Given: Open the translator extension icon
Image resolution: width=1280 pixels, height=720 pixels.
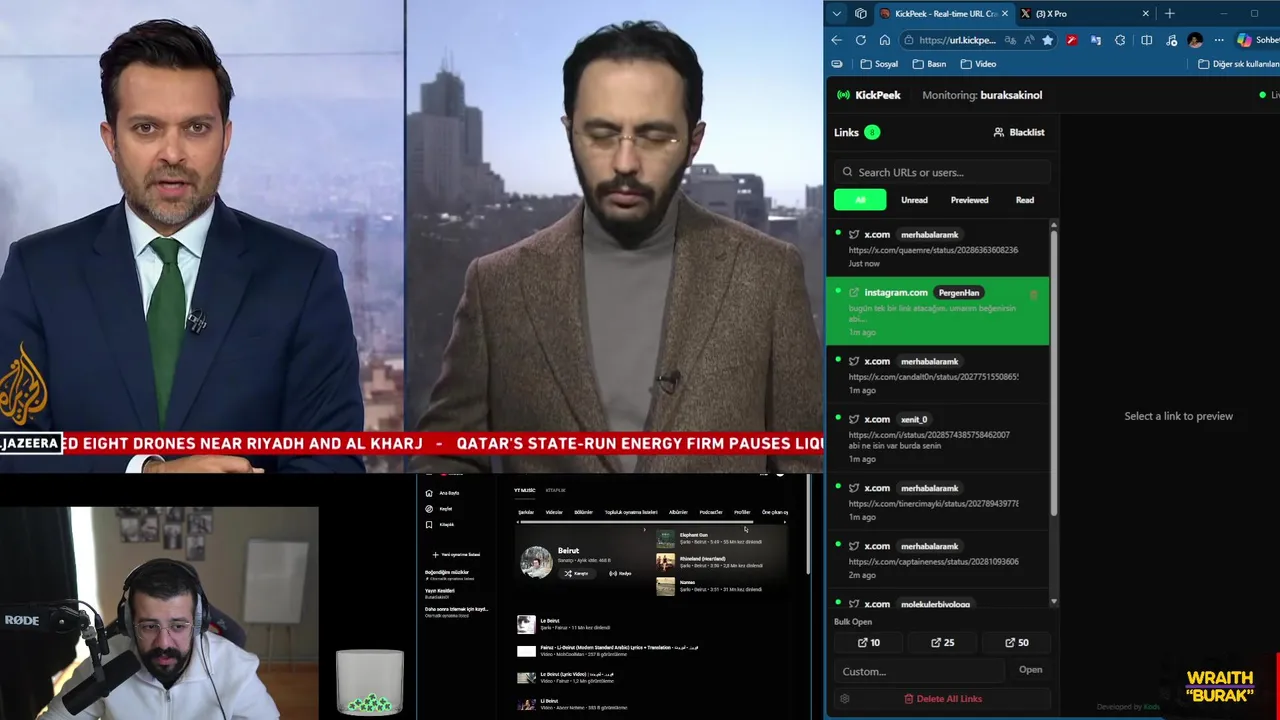Looking at the screenshot, I should pos(1096,40).
